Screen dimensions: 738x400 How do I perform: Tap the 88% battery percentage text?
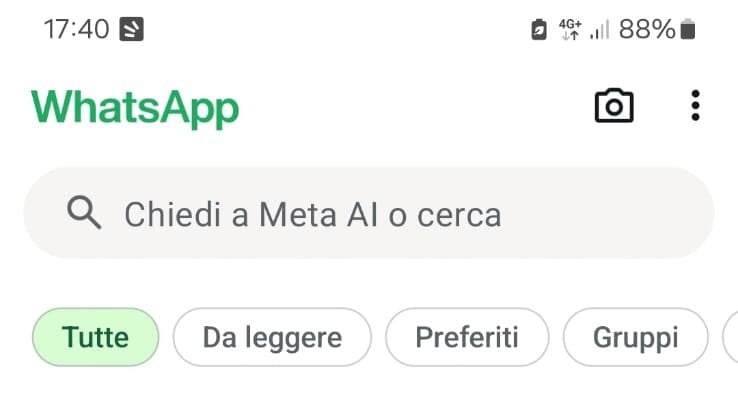[647, 30]
